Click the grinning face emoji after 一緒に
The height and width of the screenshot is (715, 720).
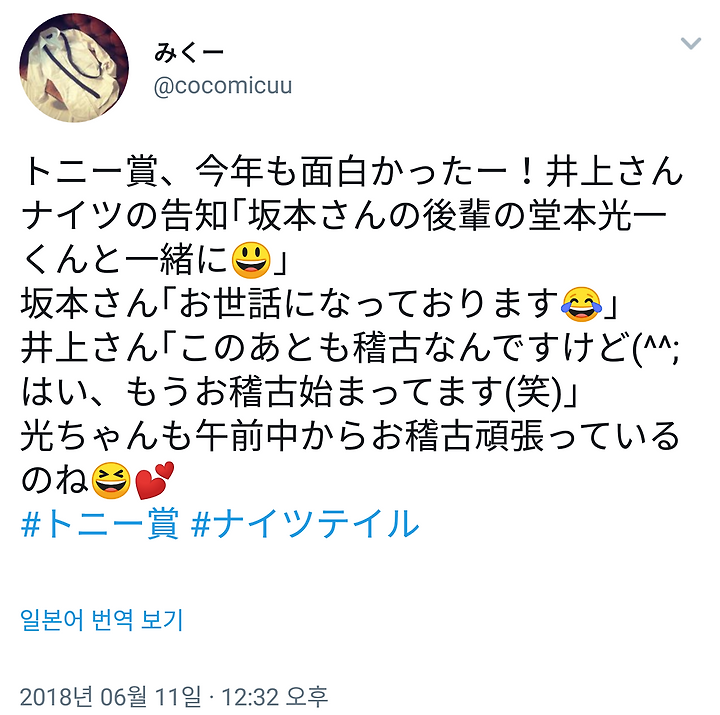[x=251, y=260]
